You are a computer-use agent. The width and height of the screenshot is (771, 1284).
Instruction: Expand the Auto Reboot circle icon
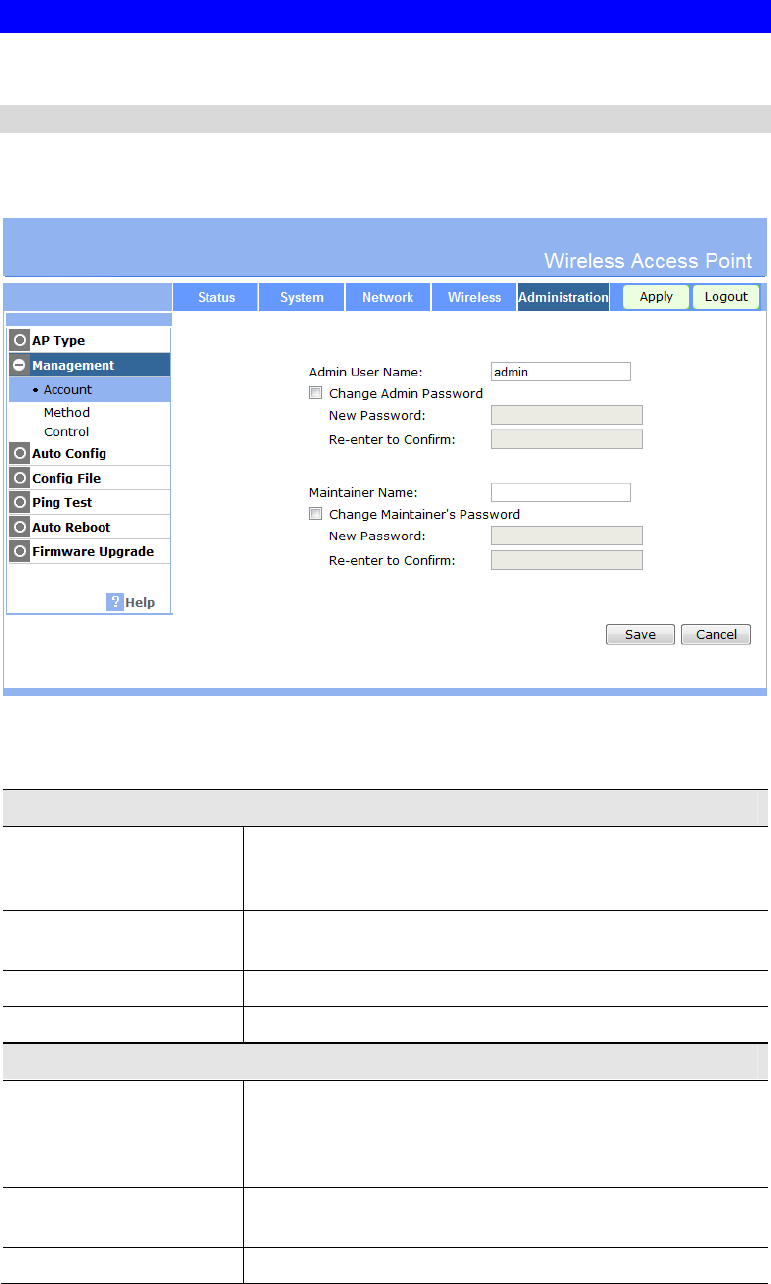click(x=20, y=527)
